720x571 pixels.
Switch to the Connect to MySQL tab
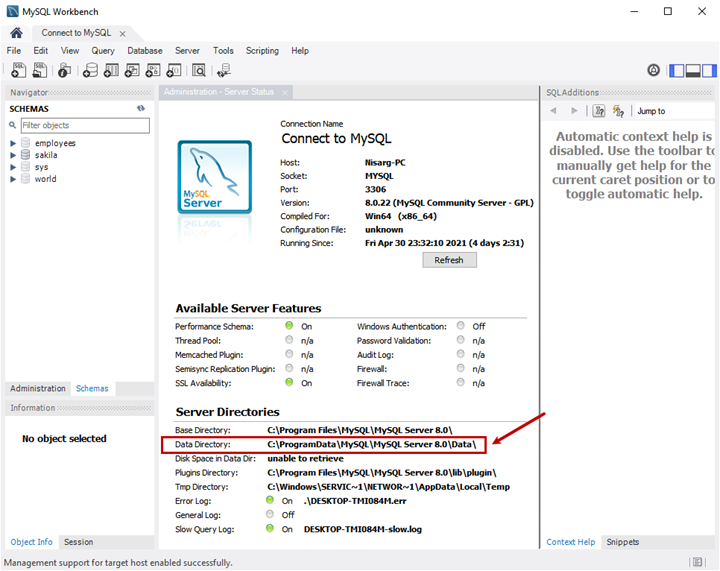click(76, 33)
